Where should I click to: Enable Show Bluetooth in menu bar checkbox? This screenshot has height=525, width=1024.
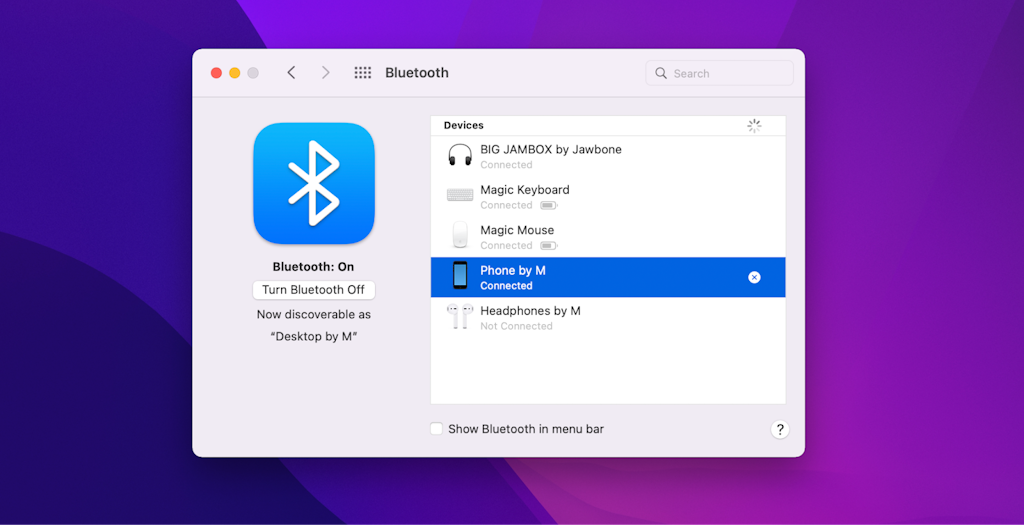tap(436, 429)
